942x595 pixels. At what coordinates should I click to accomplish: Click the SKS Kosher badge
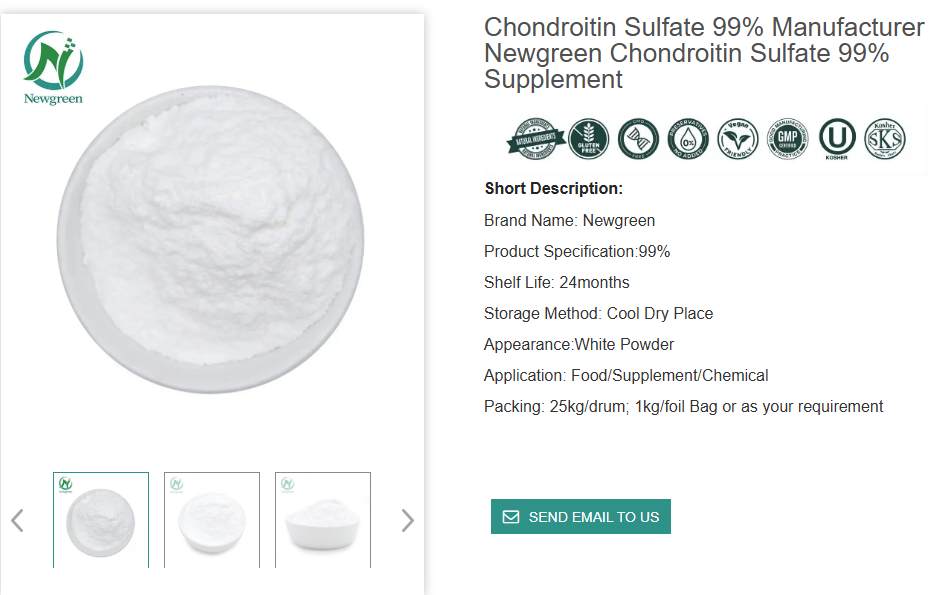(x=885, y=139)
